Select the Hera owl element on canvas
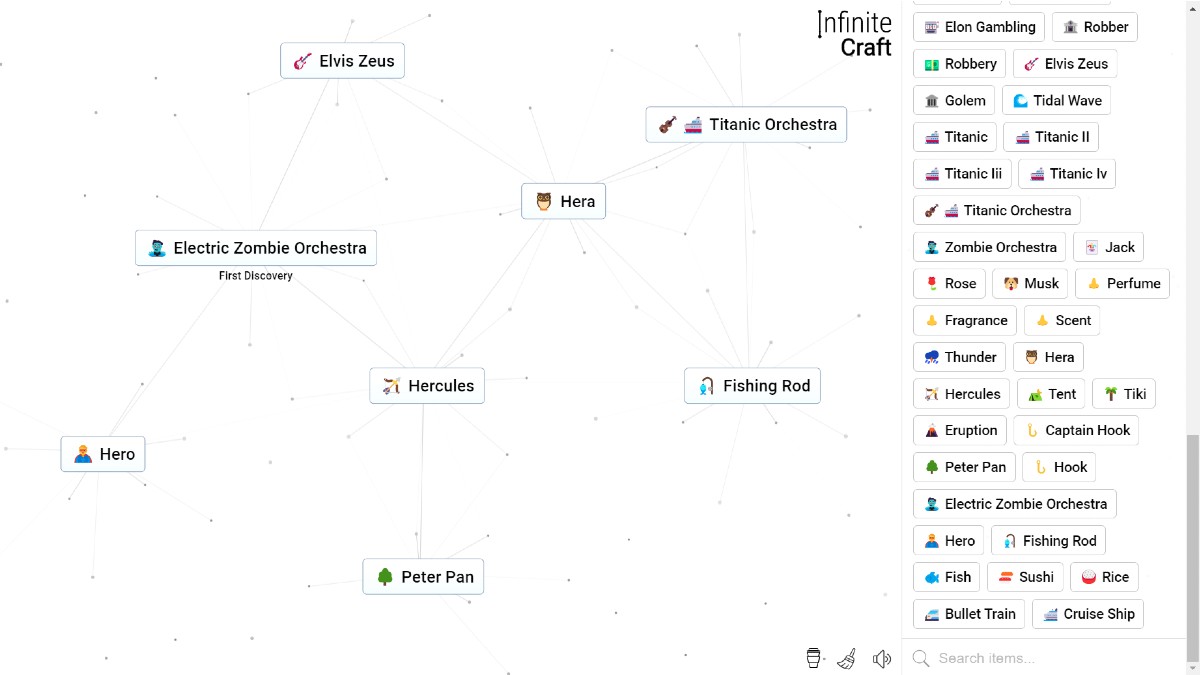1200x675 pixels. (x=564, y=201)
